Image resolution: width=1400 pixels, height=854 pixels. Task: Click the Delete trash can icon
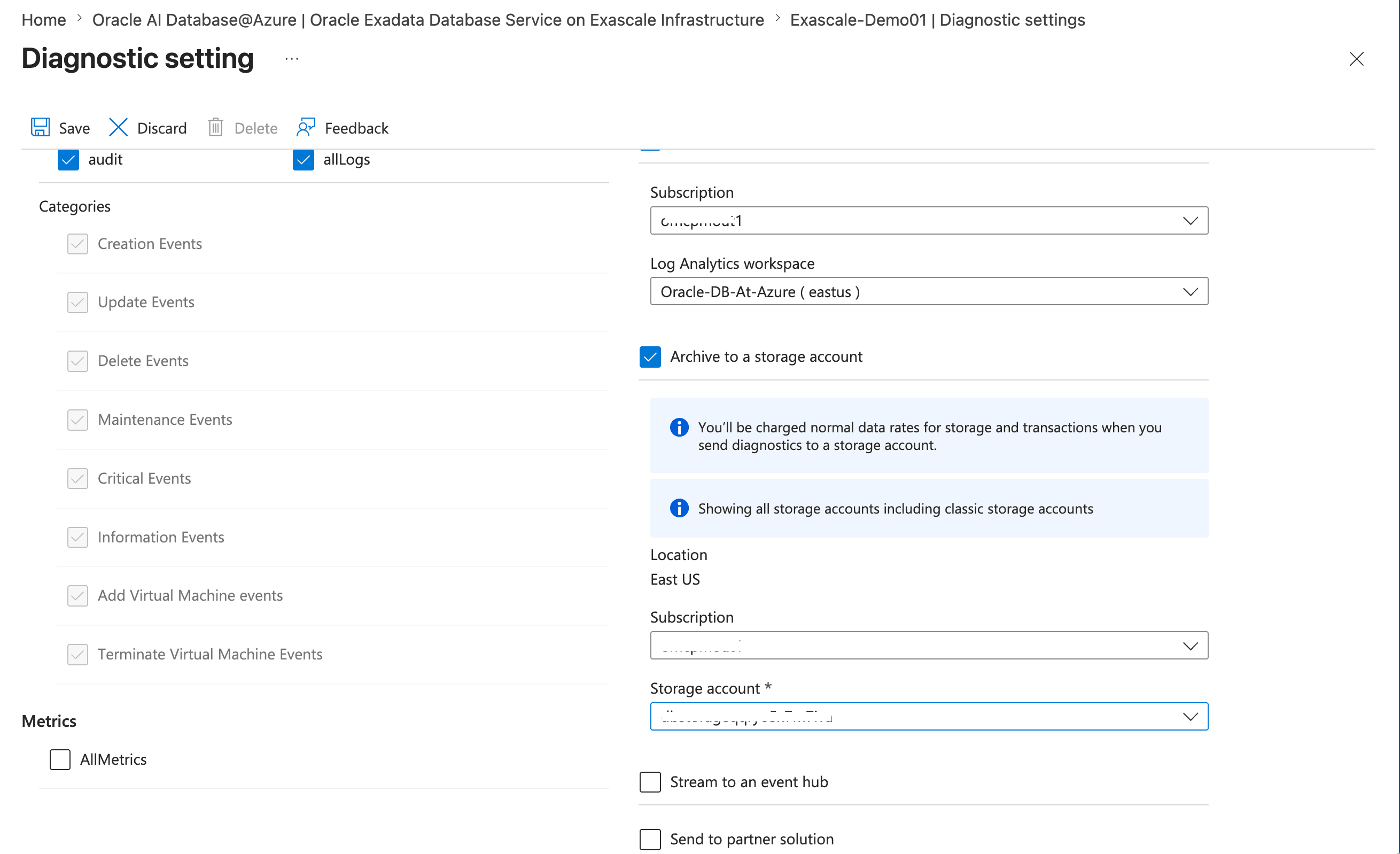215,128
